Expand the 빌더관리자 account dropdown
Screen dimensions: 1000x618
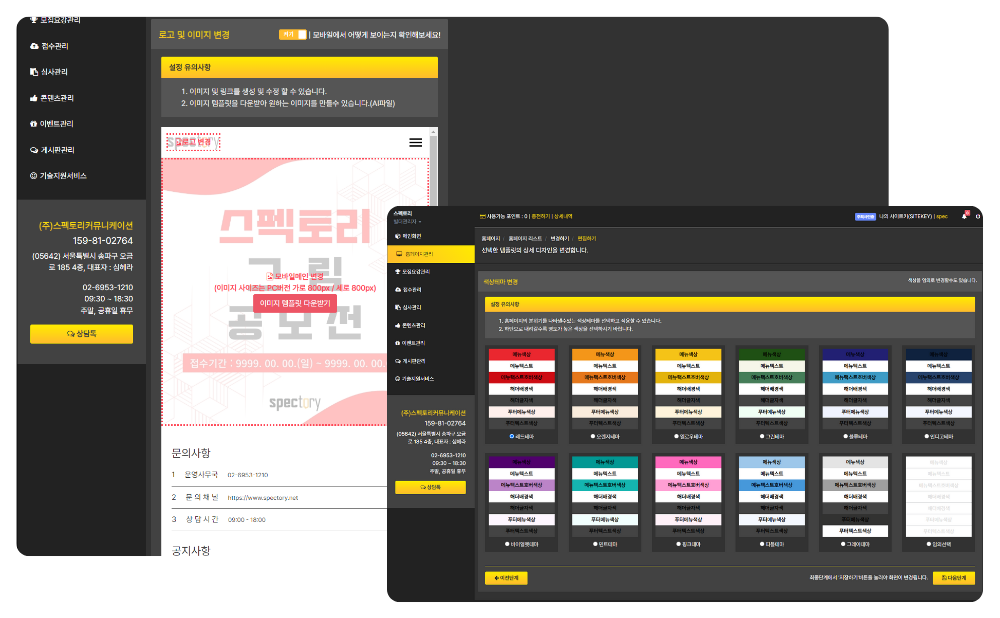(407, 221)
